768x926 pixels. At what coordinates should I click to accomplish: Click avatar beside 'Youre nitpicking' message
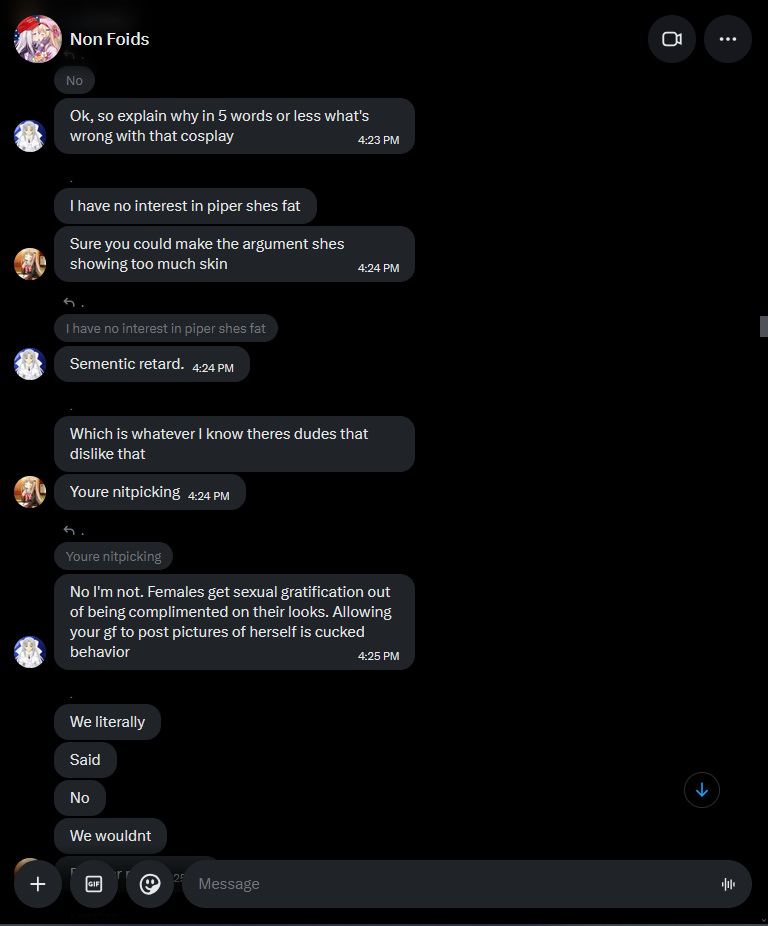(x=30, y=492)
